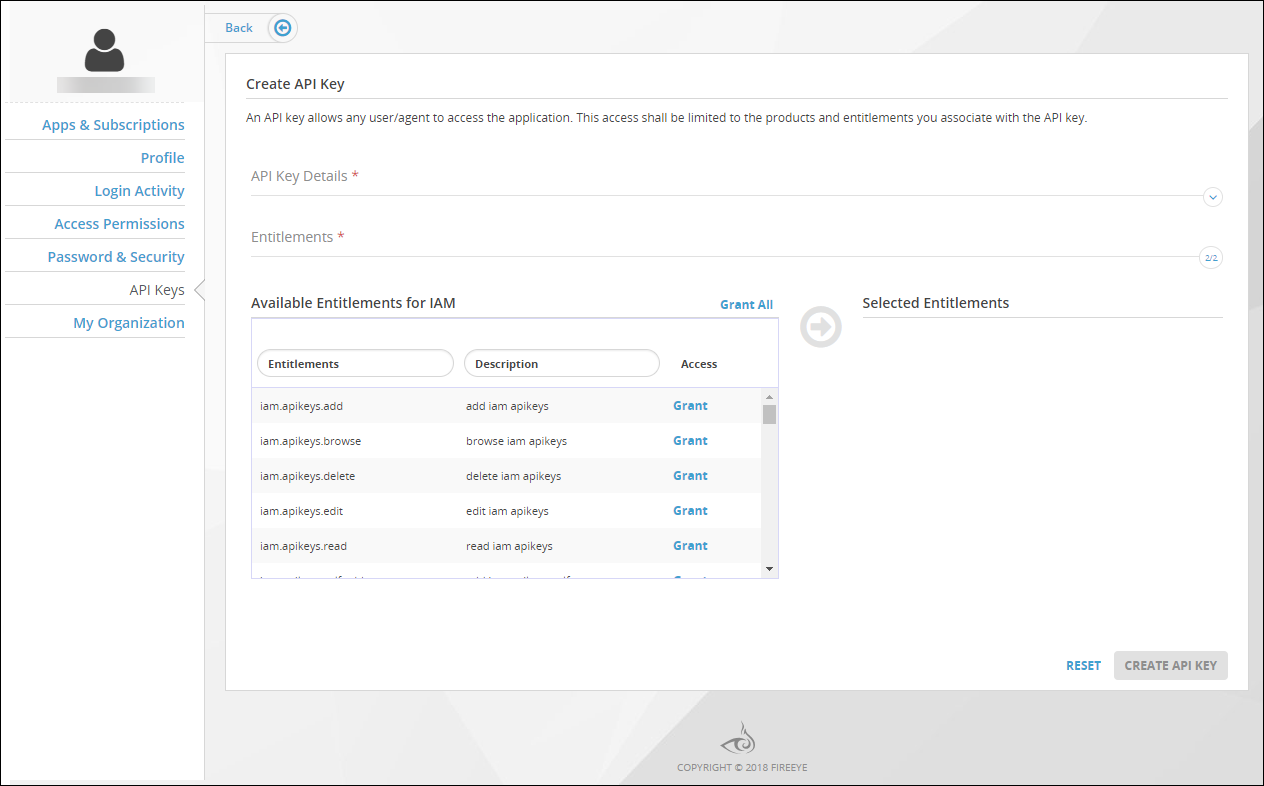Select the iam.apikeys.read row text

(303, 546)
